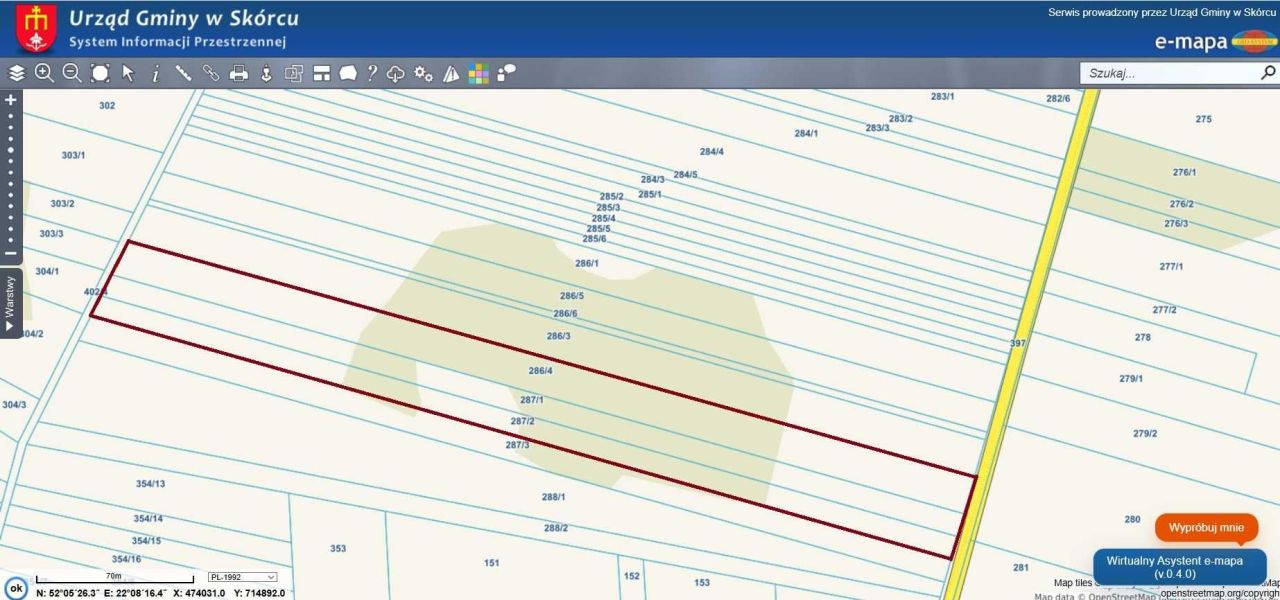Viewport: 1280px width, 600px height.
Task: Open the Wirtualny Asystent e-mapa button
Action: coord(1179,567)
